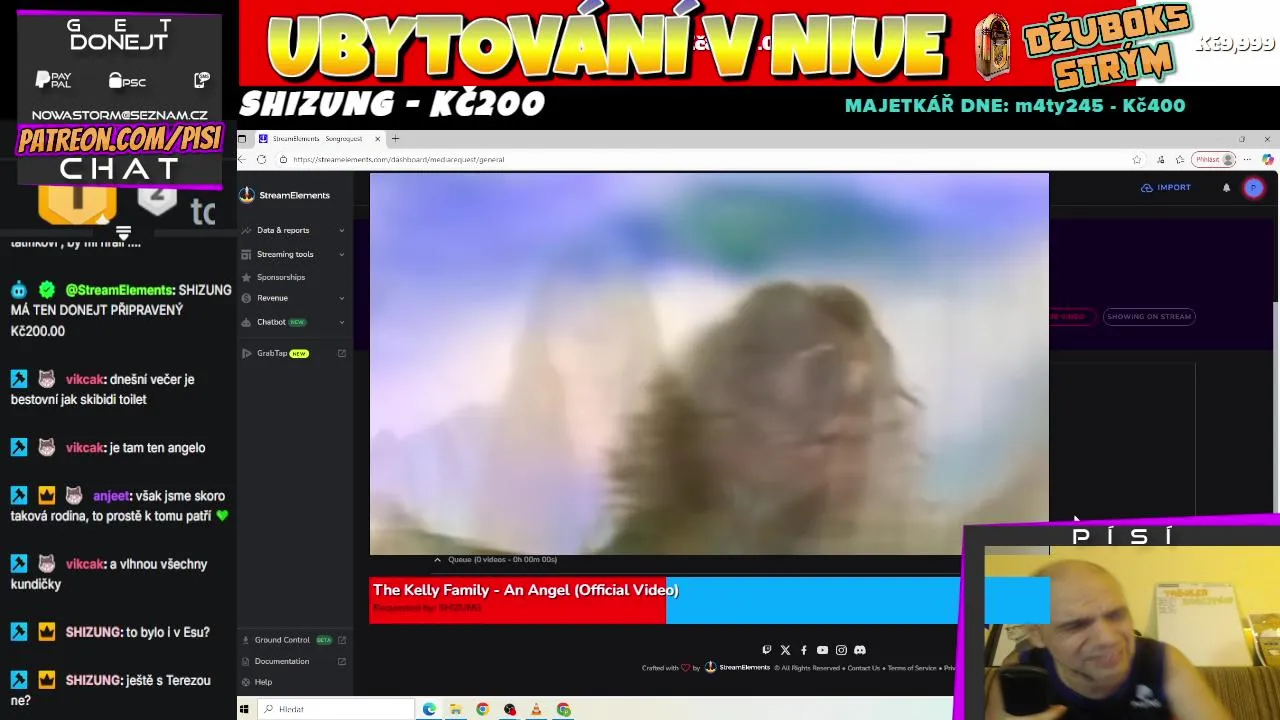Open the Facebook footer icon
This screenshot has width=1280, height=720.
pyautogui.click(x=803, y=650)
